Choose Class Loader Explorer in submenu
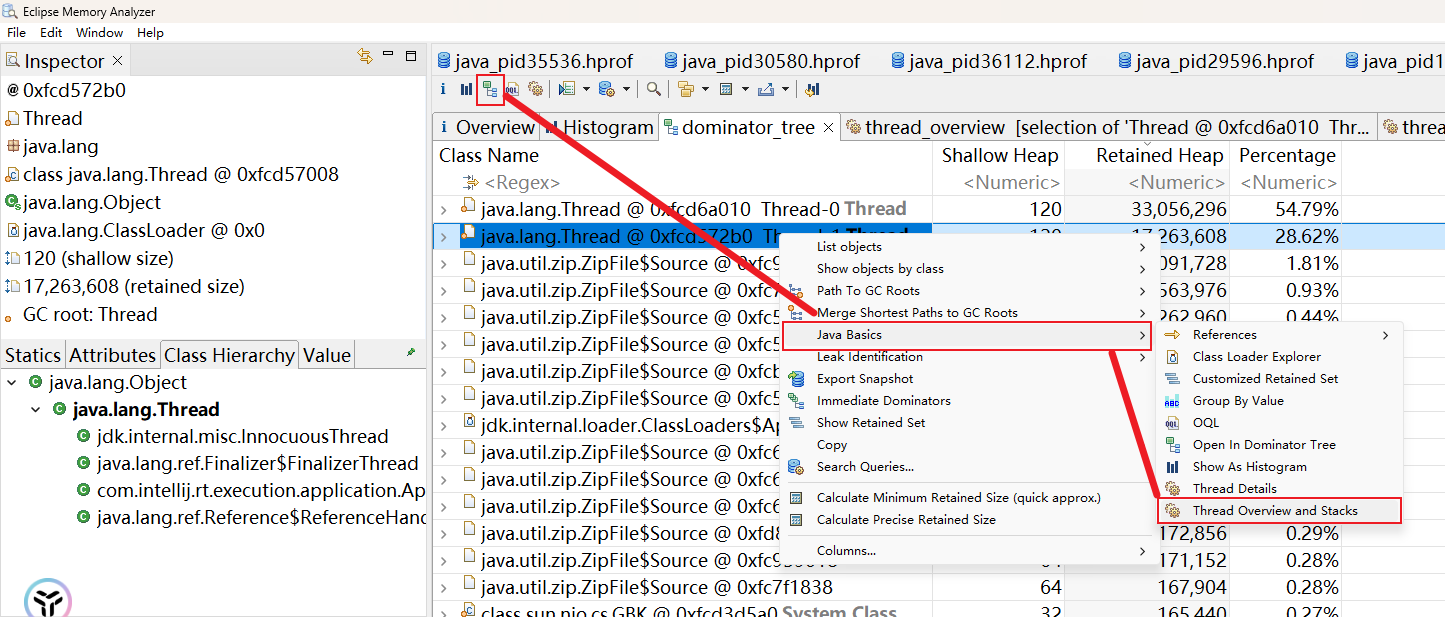Viewport: 1445px width, 617px height. tap(1279, 356)
